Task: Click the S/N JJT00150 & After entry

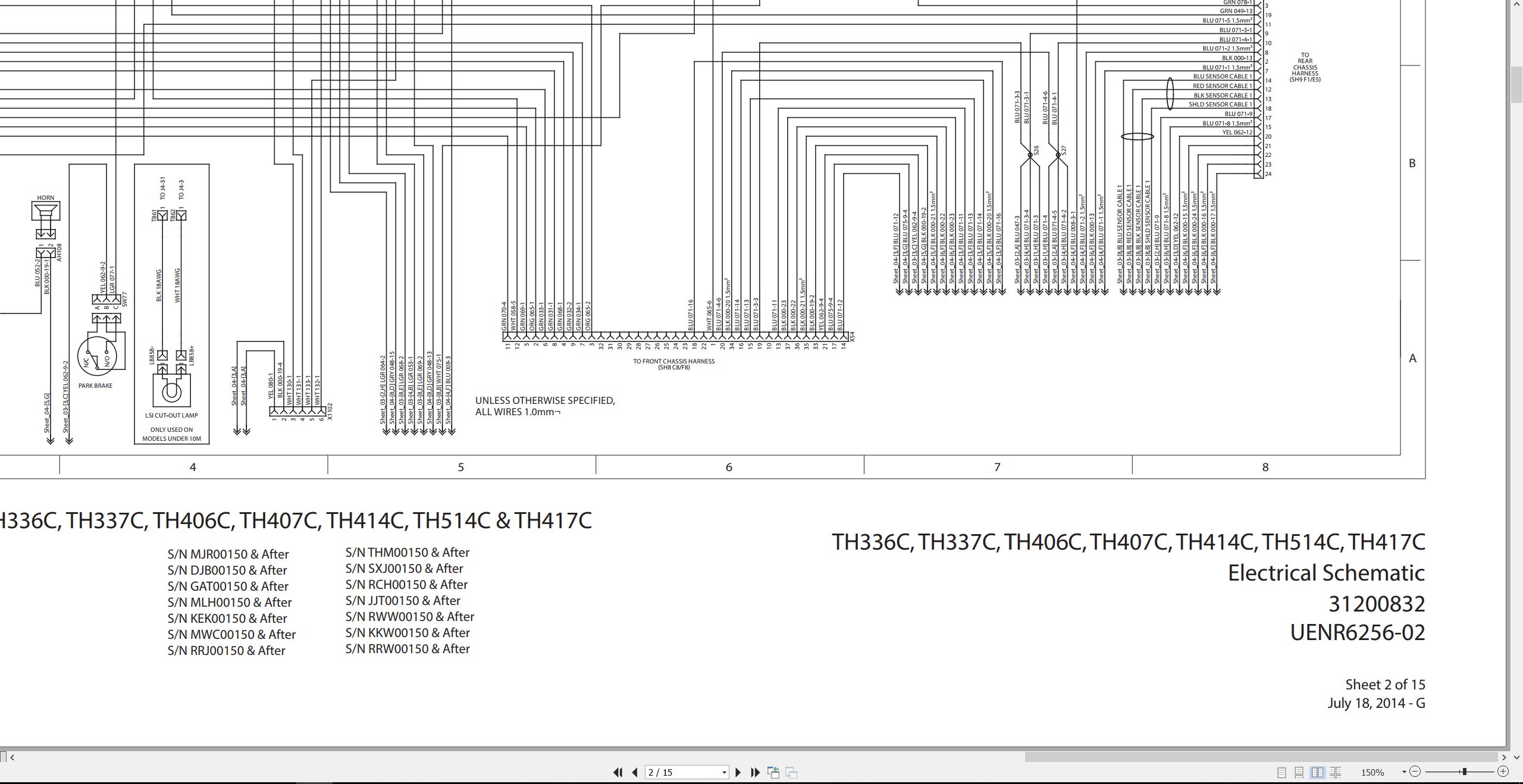Action: (x=403, y=601)
